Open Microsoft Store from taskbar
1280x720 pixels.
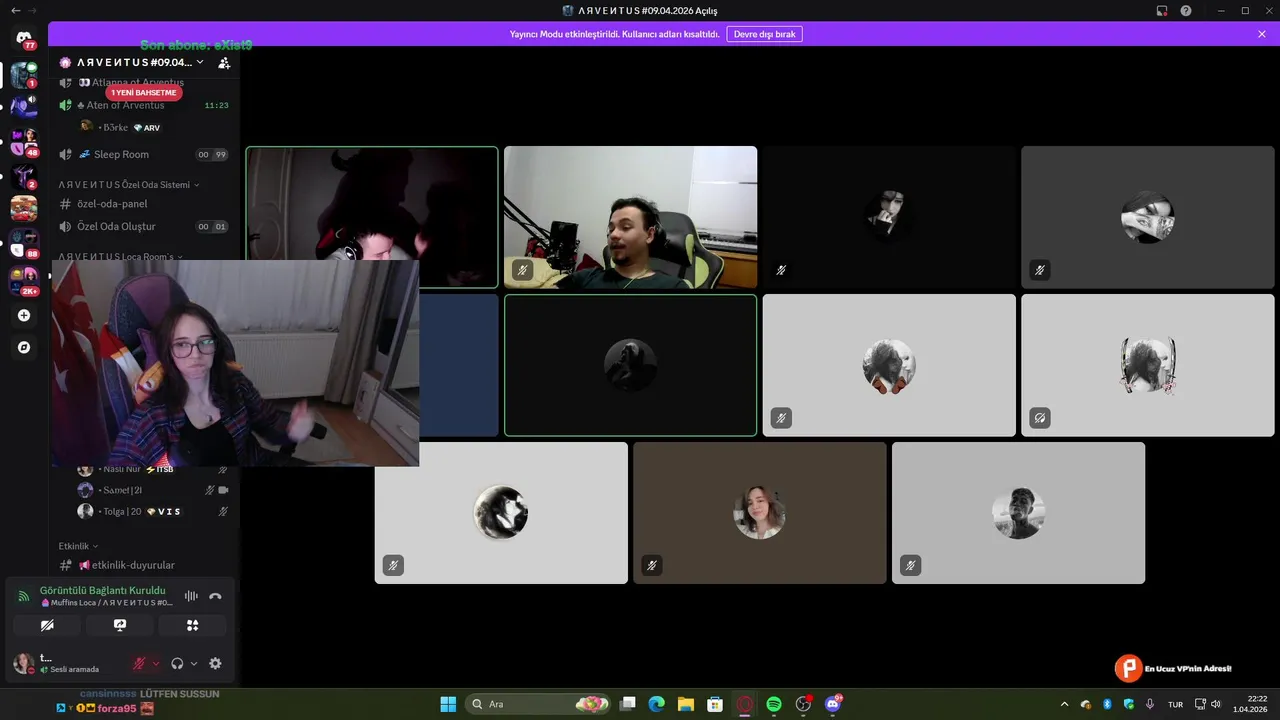tap(715, 704)
